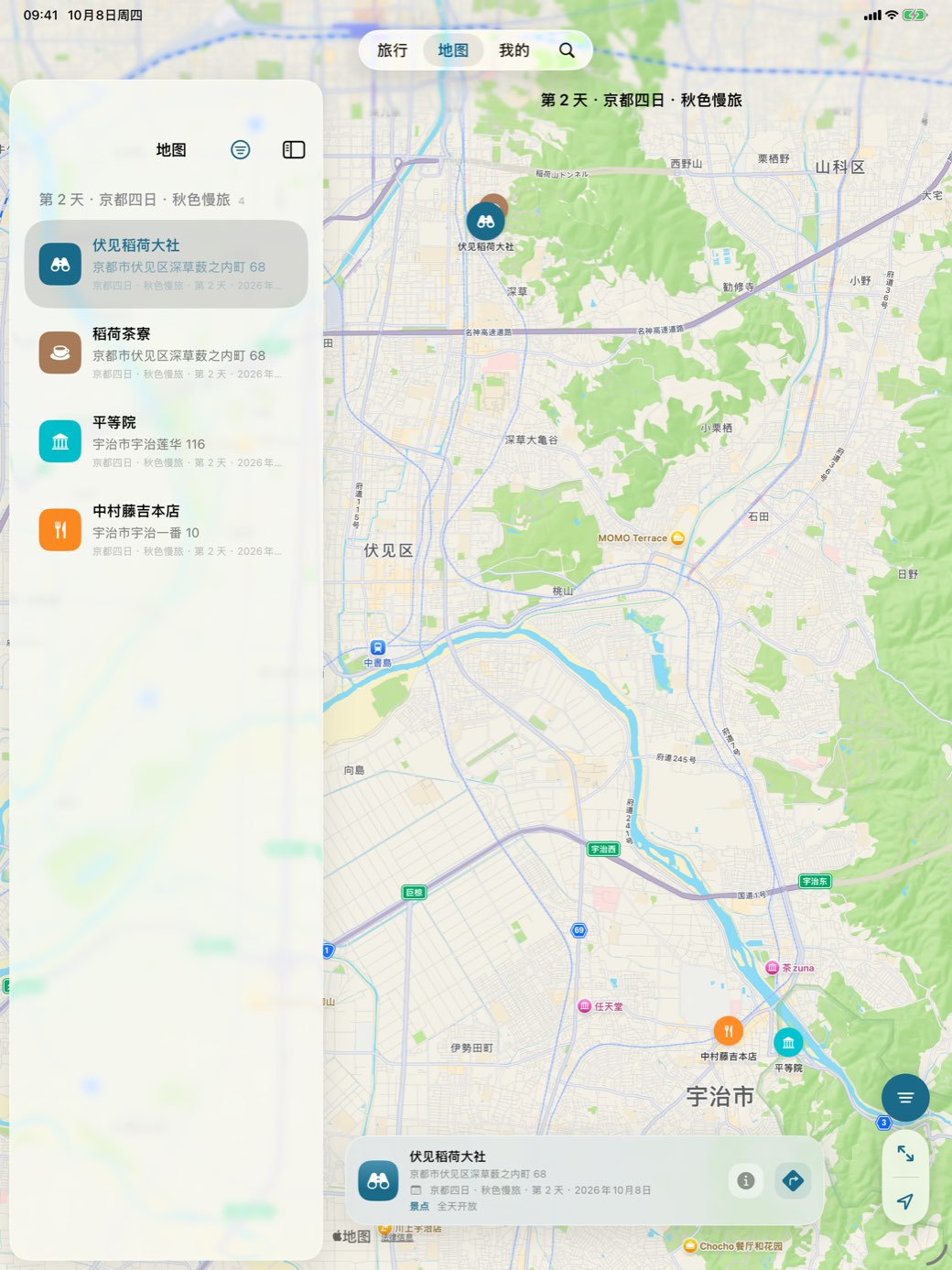Click the fork-knife icon for 中村藤吉本店 in list
This screenshot has height=1270, width=952.
point(60,529)
